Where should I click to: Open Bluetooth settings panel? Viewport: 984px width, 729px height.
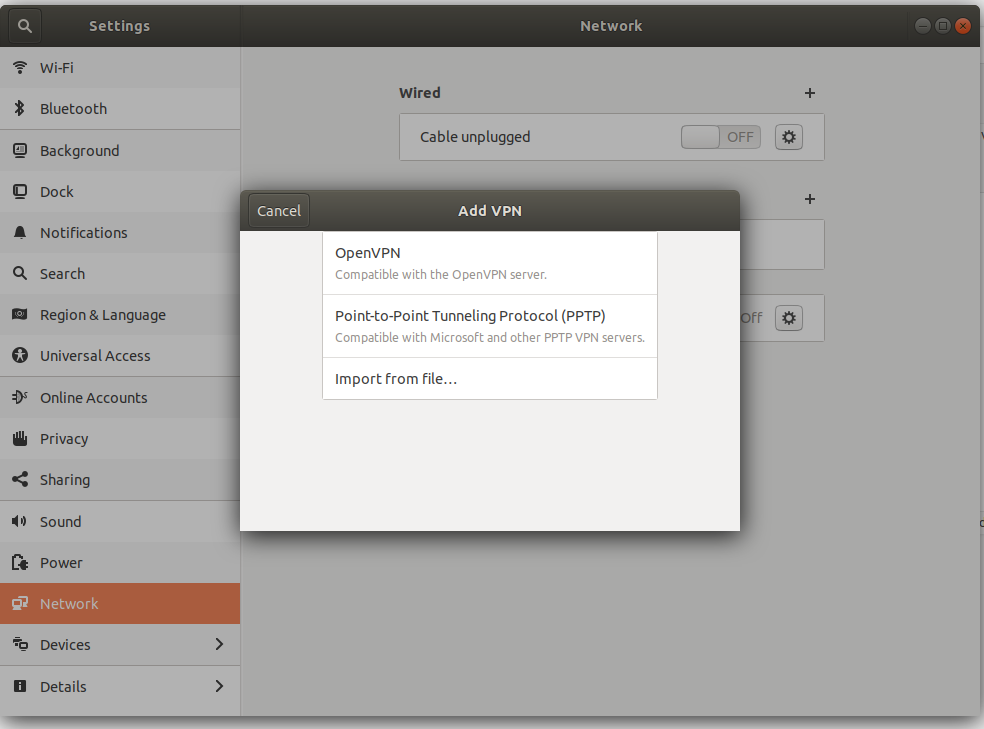(x=120, y=109)
